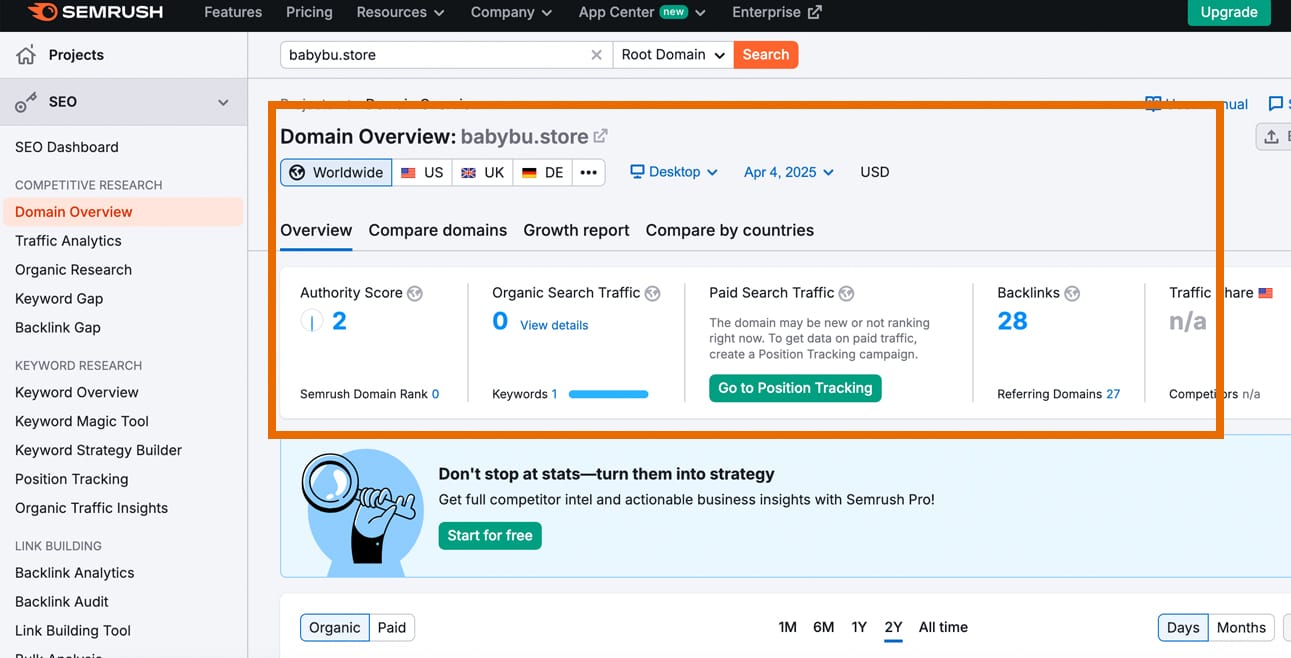Set chart granularity to Days

1183,627
